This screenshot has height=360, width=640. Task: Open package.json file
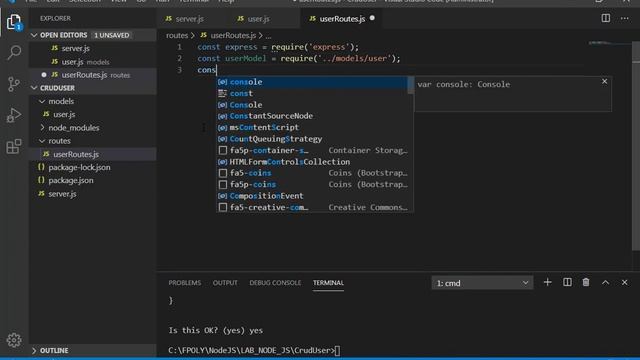point(93,180)
